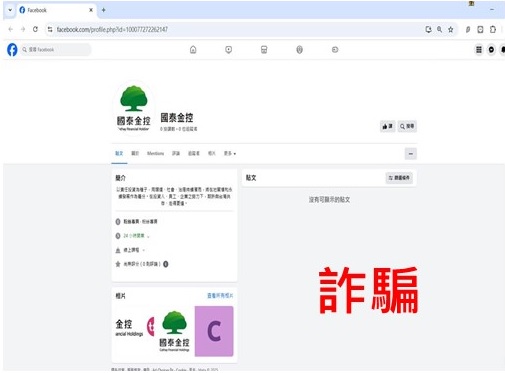Click the zoom magnifier icon in the address bar
This screenshot has height=373, width=505.
[440, 29]
